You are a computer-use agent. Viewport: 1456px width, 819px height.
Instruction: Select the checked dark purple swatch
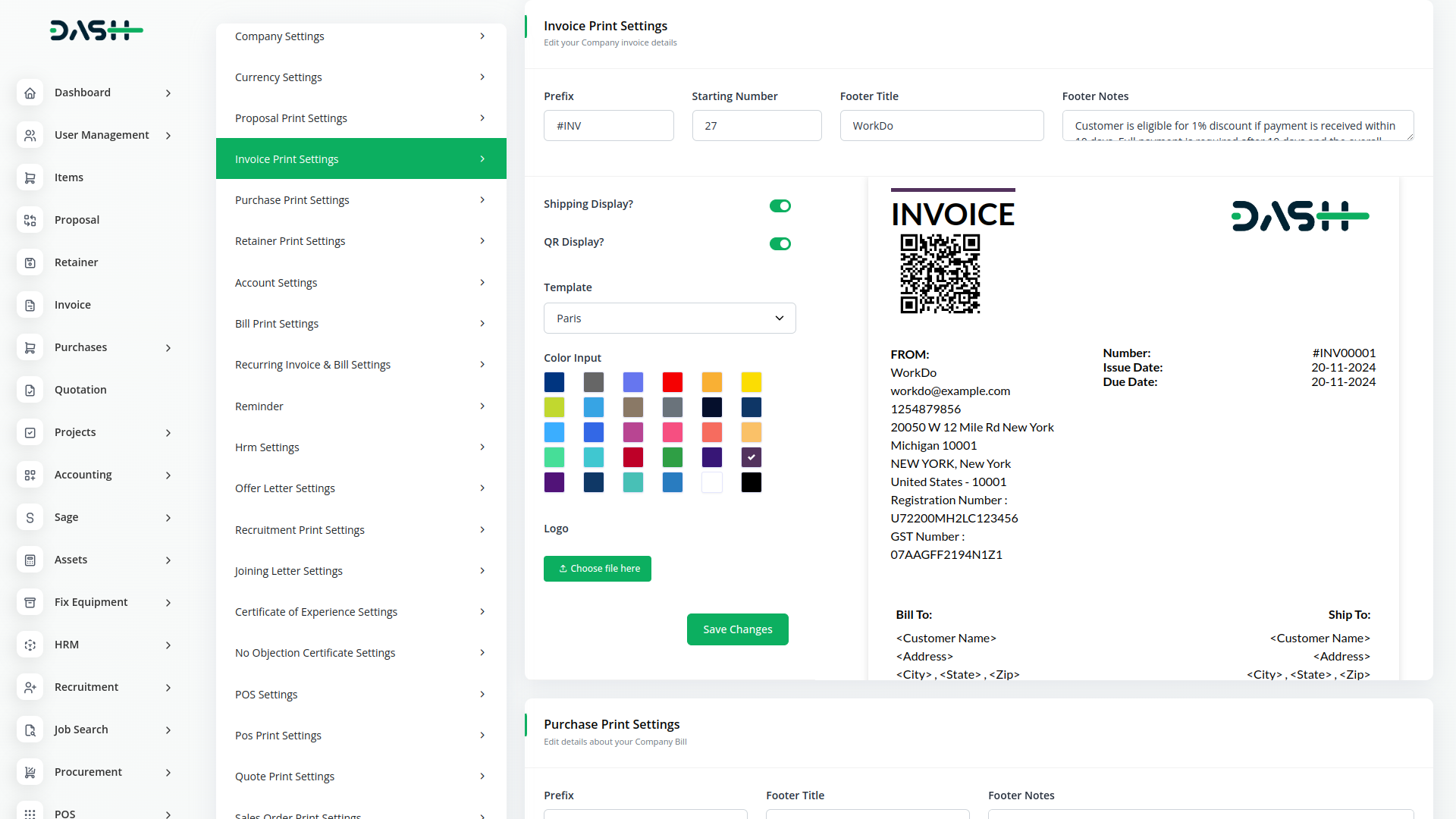(x=752, y=457)
